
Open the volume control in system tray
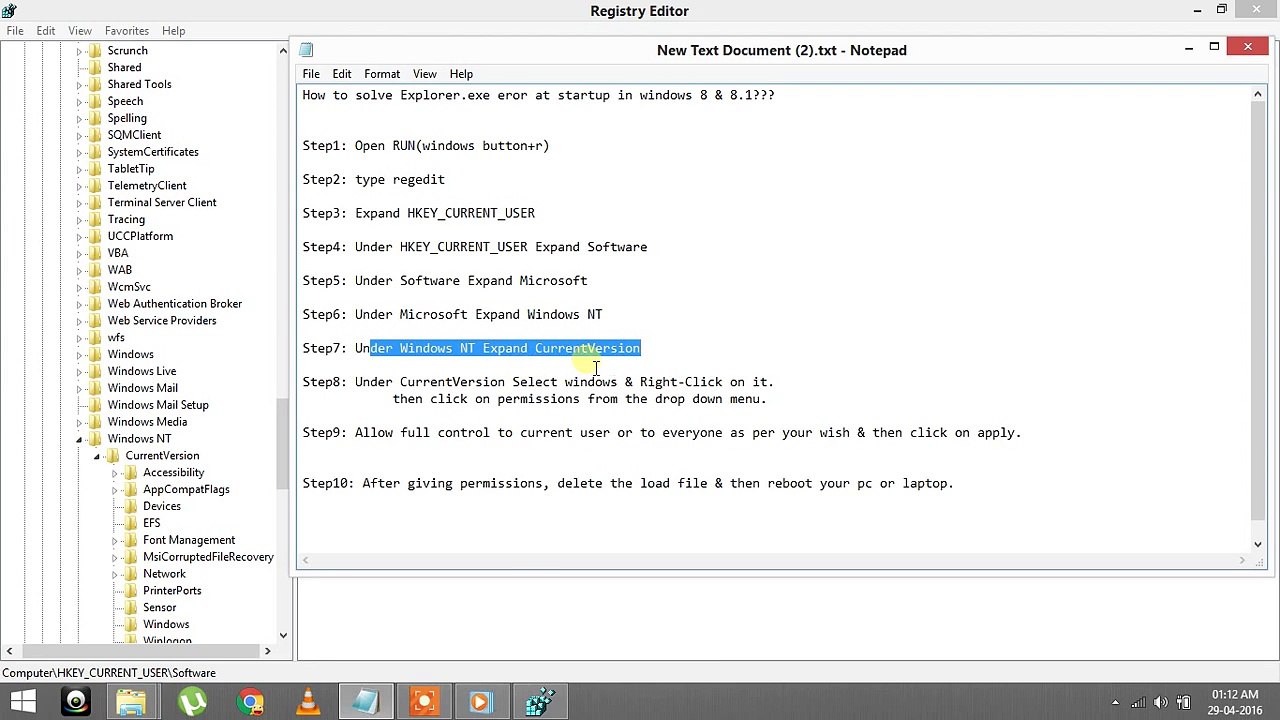click(x=1161, y=702)
